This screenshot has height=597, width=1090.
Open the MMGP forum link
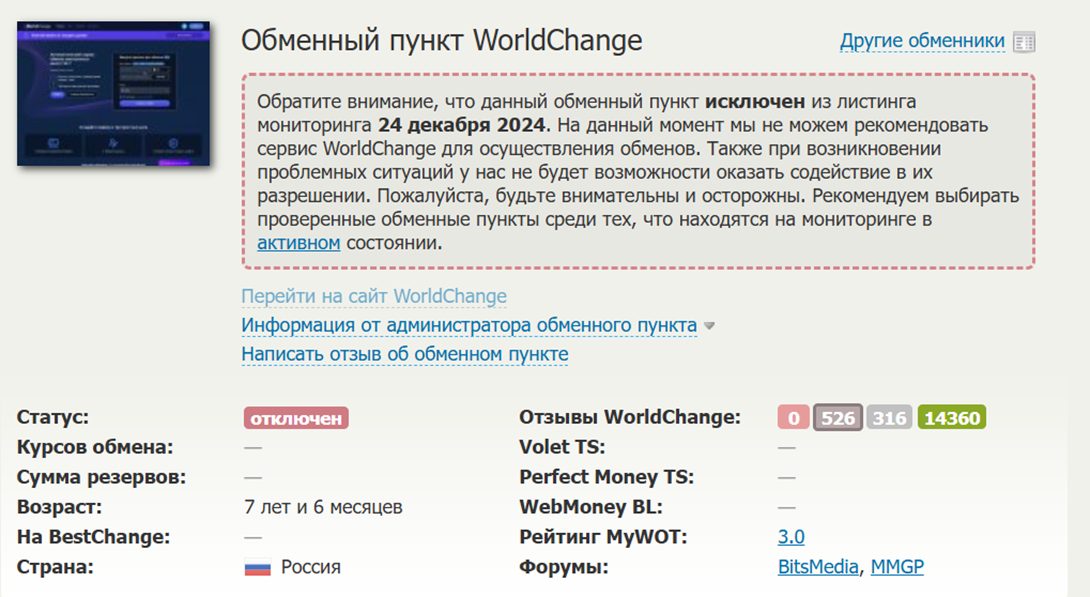point(897,567)
